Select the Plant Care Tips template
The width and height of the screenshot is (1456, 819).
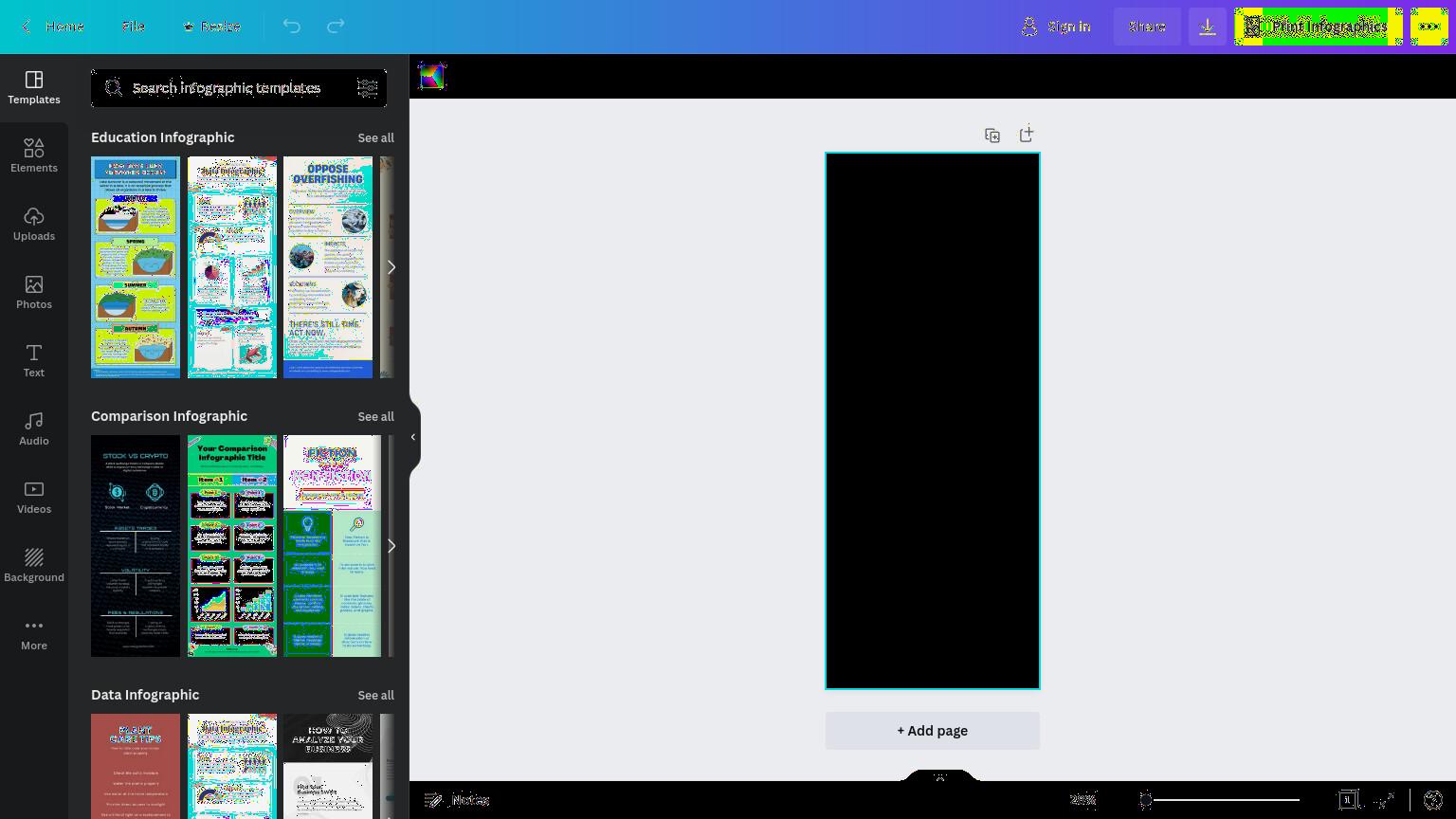136,766
